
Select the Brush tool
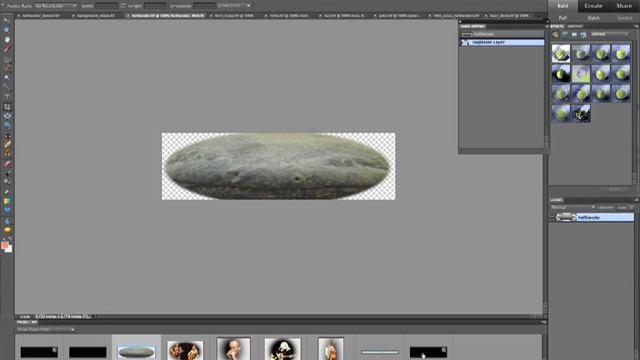pyautogui.click(x=7, y=173)
